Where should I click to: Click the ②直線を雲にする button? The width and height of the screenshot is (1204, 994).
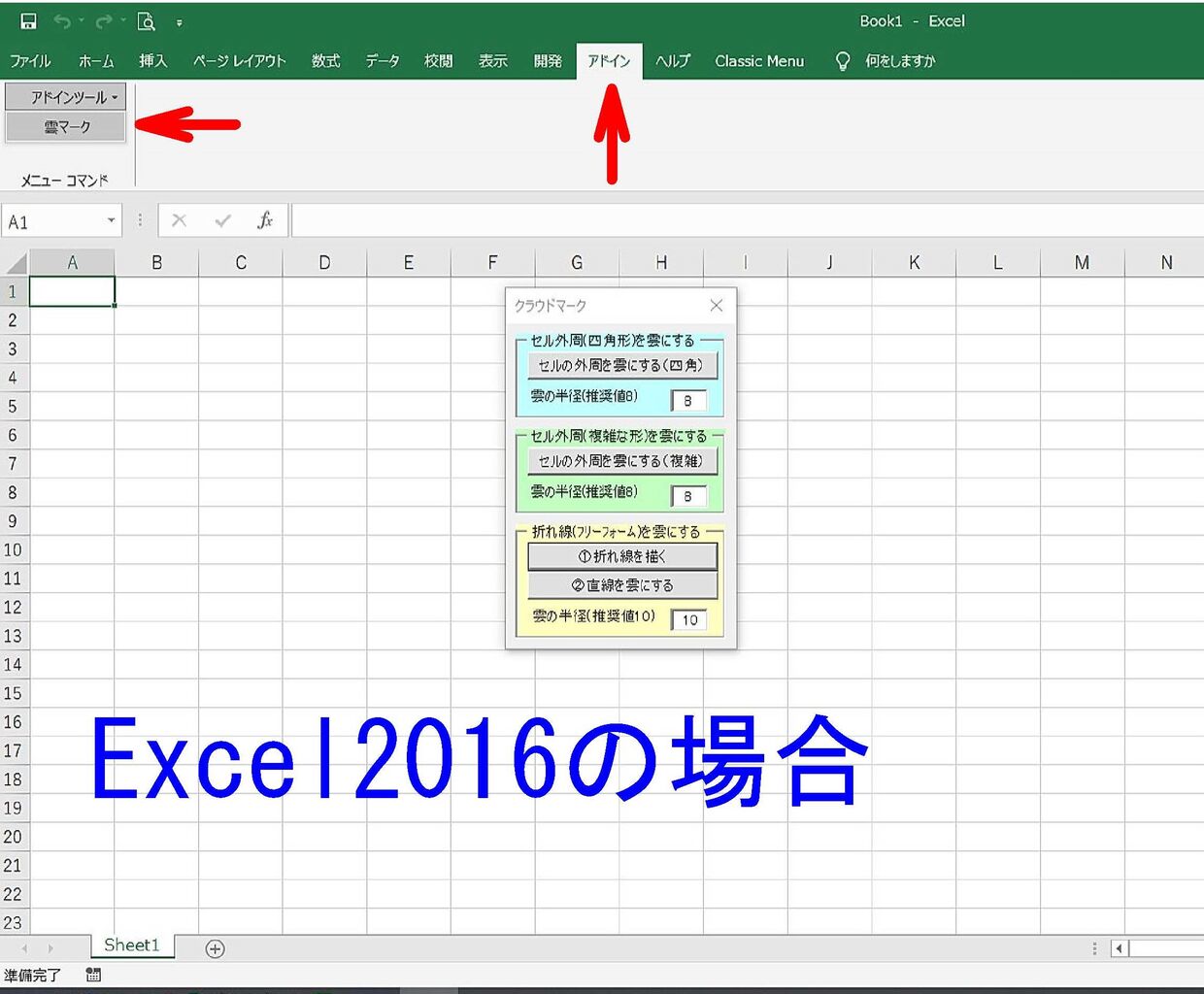621,584
